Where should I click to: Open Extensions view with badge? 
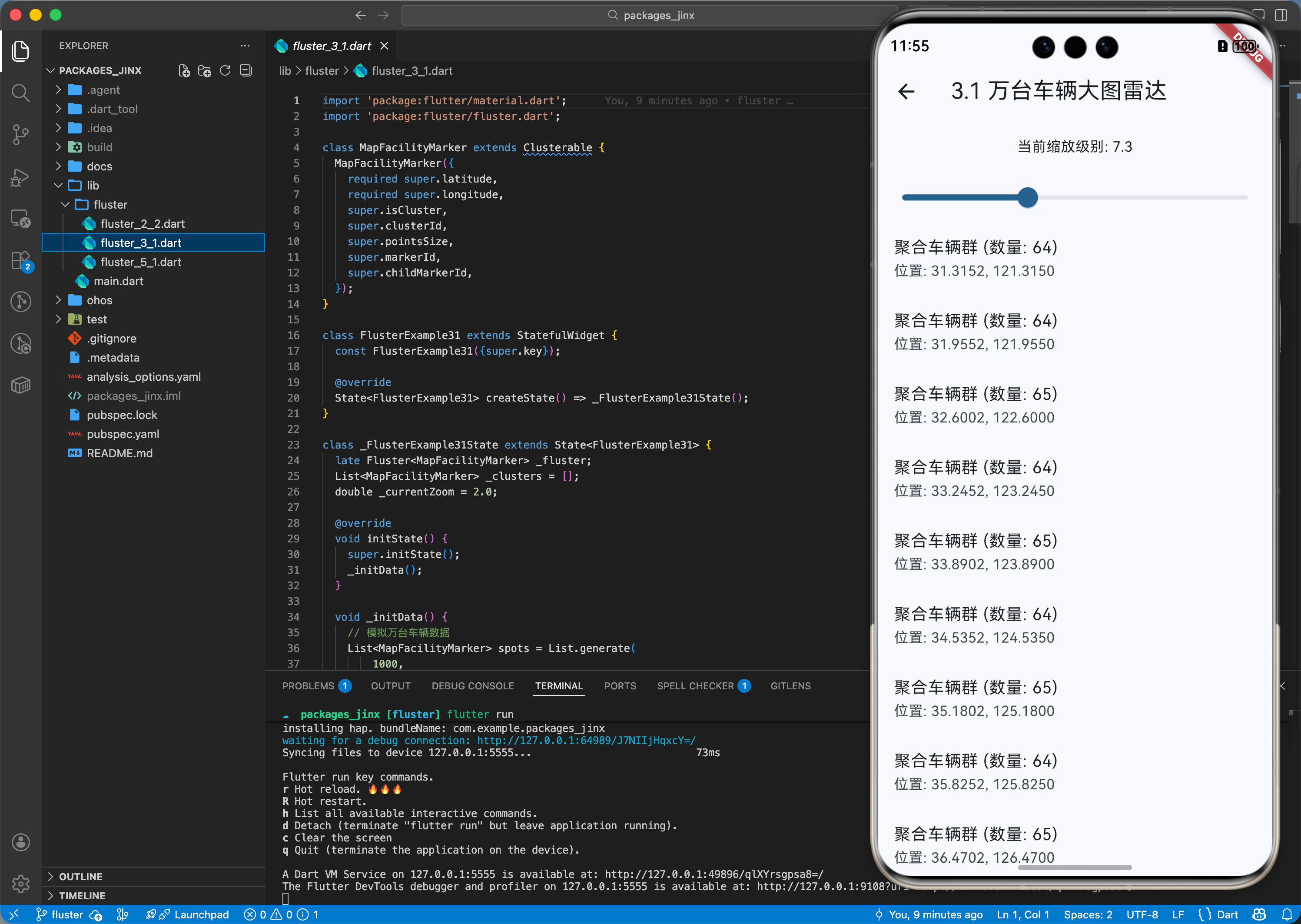click(20, 261)
